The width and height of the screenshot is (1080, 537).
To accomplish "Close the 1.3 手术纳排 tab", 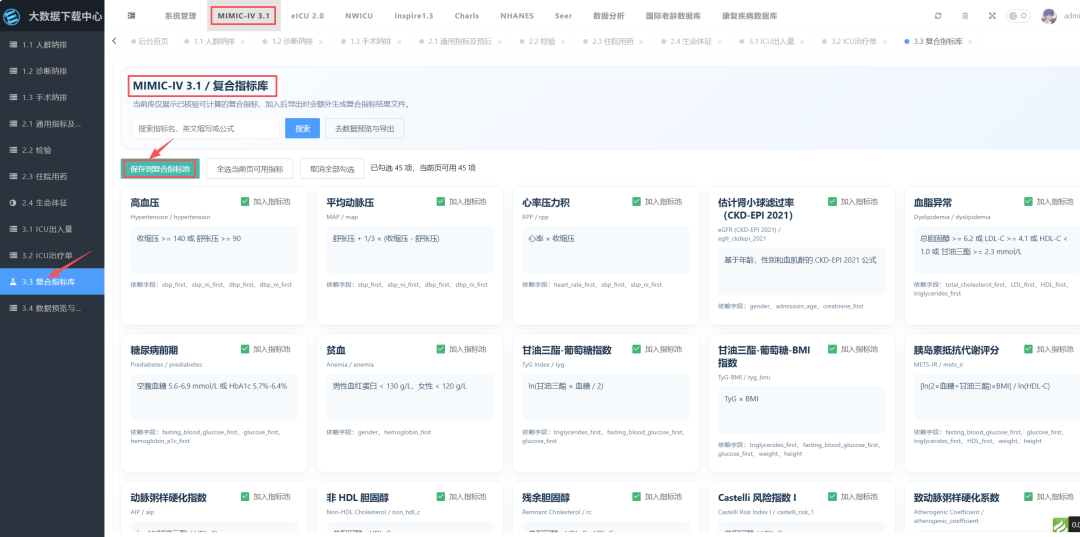I will point(398,42).
